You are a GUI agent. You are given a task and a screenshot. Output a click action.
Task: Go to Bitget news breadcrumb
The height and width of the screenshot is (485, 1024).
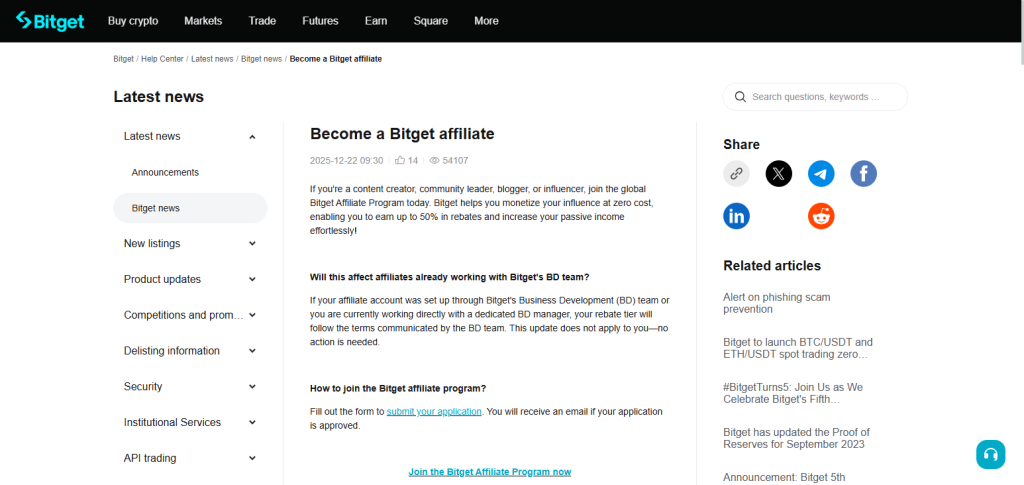(261, 59)
